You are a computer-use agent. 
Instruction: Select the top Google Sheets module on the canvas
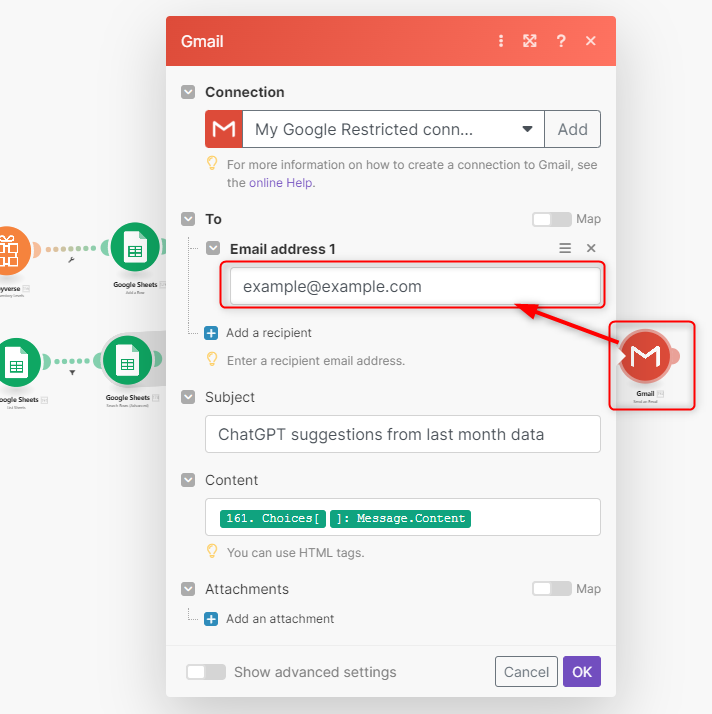click(x=135, y=247)
